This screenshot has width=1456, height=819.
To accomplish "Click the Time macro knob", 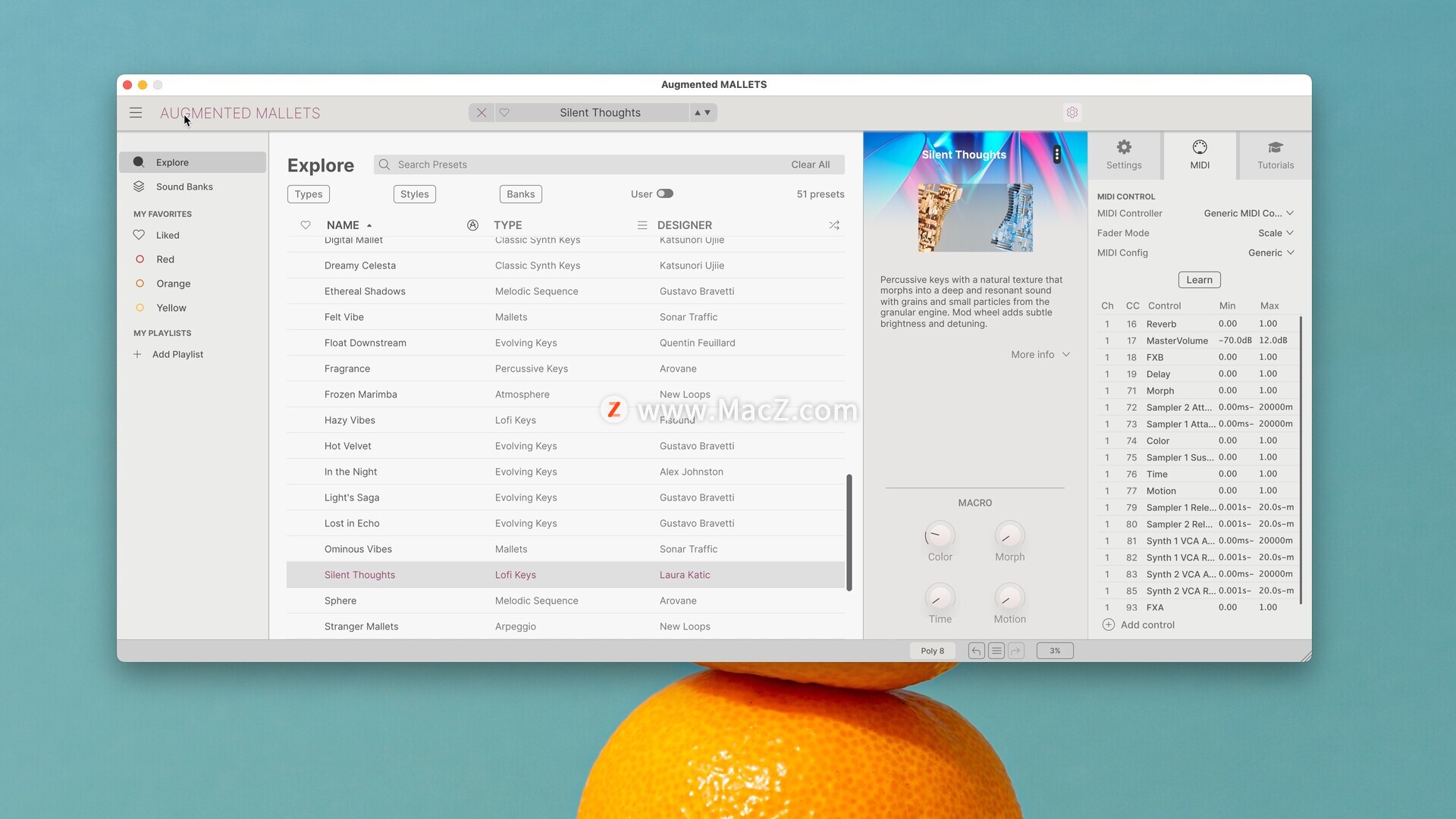I will coord(940,598).
